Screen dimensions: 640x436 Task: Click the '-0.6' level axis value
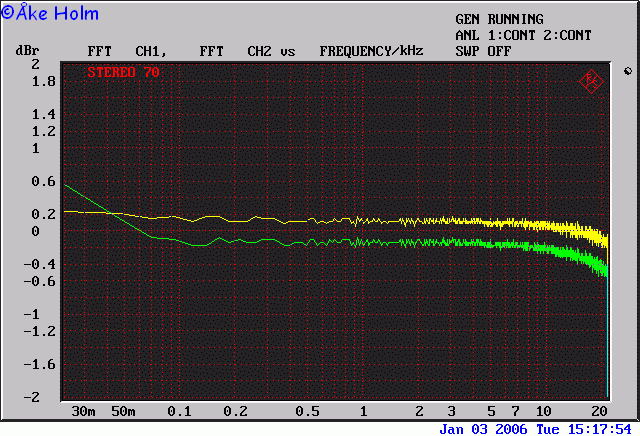[39, 281]
